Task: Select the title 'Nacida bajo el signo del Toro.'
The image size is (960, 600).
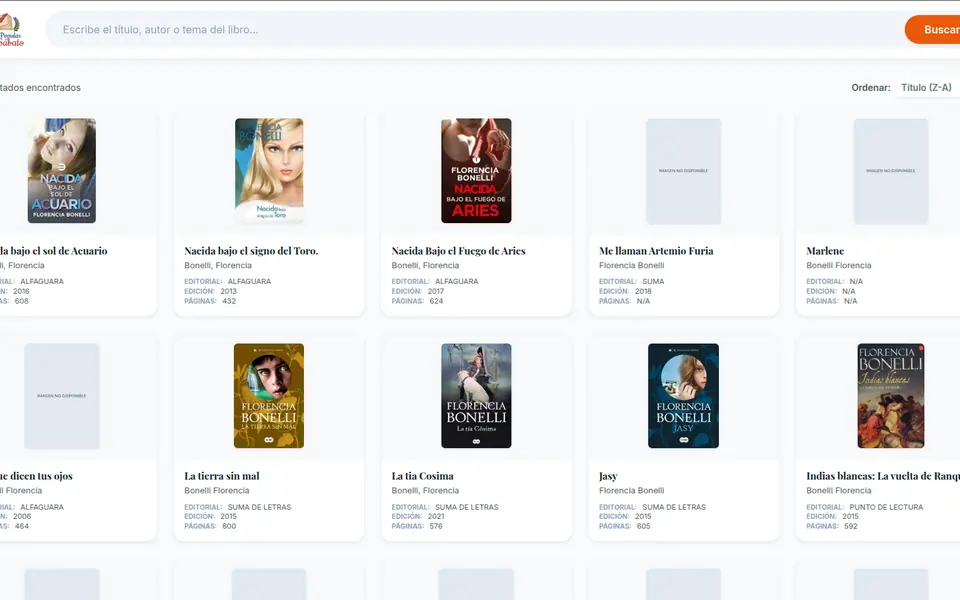Action: 251,250
